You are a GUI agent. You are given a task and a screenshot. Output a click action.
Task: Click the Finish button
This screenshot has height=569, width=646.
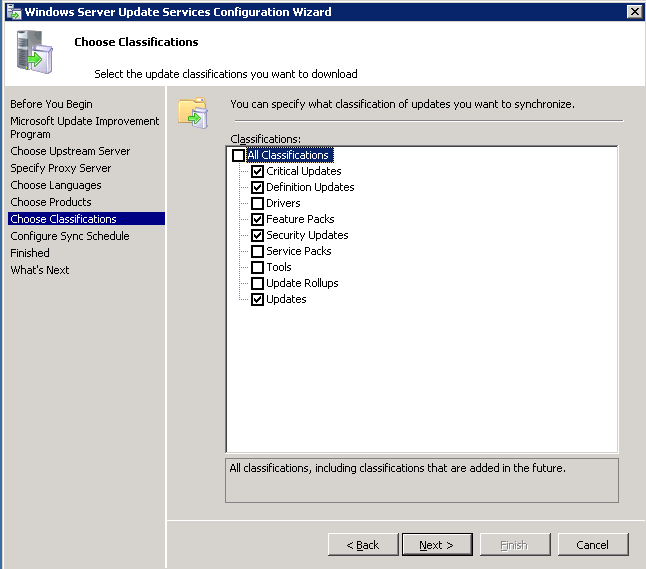[x=515, y=545]
